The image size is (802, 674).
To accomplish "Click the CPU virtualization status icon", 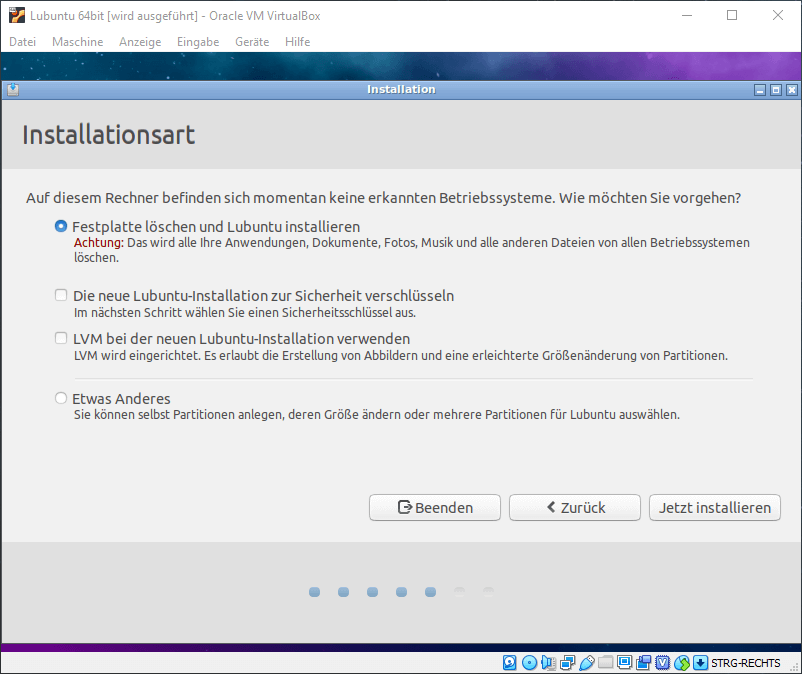I will point(662,663).
